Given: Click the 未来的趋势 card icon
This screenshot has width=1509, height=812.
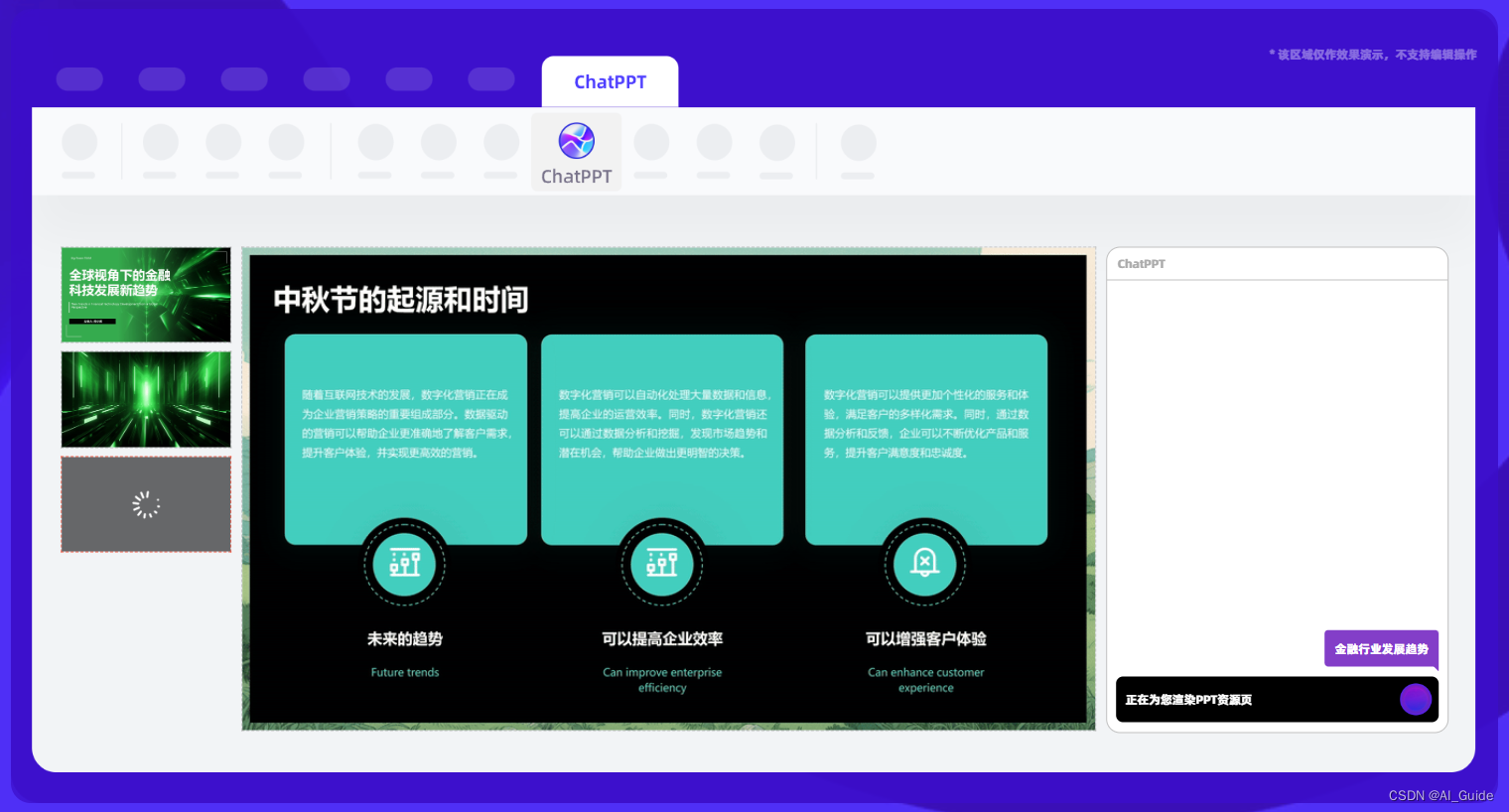Looking at the screenshot, I should pyautogui.click(x=404, y=563).
